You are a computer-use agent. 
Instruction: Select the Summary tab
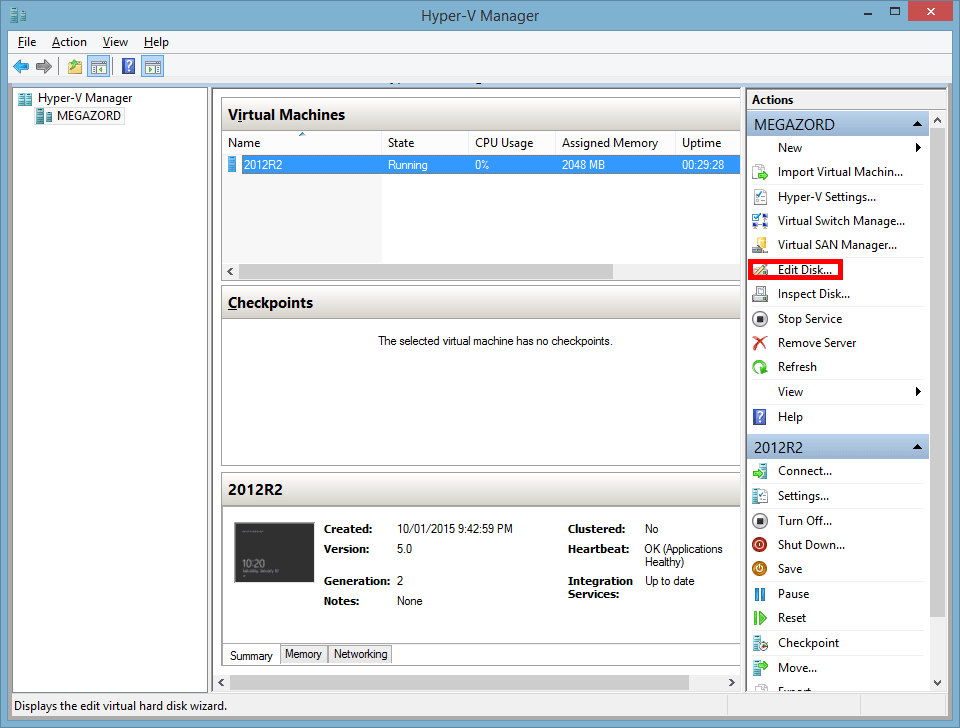pos(251,655)
